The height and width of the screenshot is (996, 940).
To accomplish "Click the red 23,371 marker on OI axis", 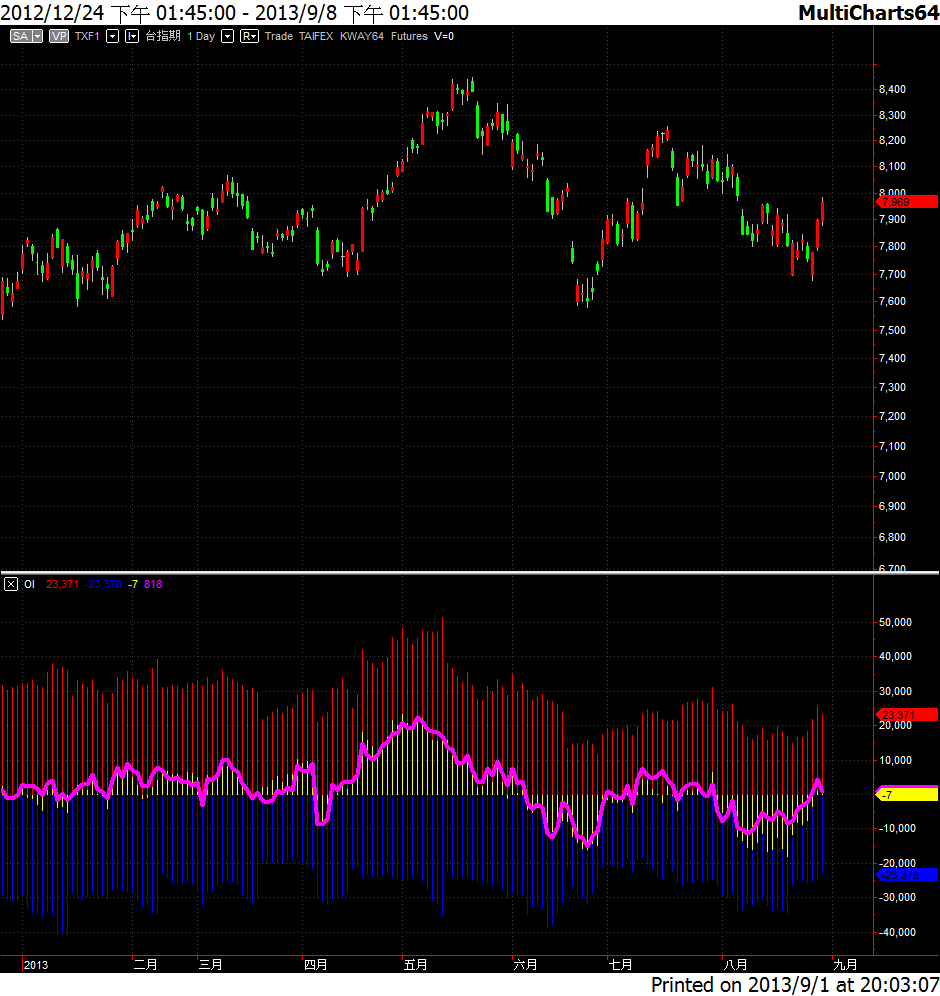I will (907, 715).
